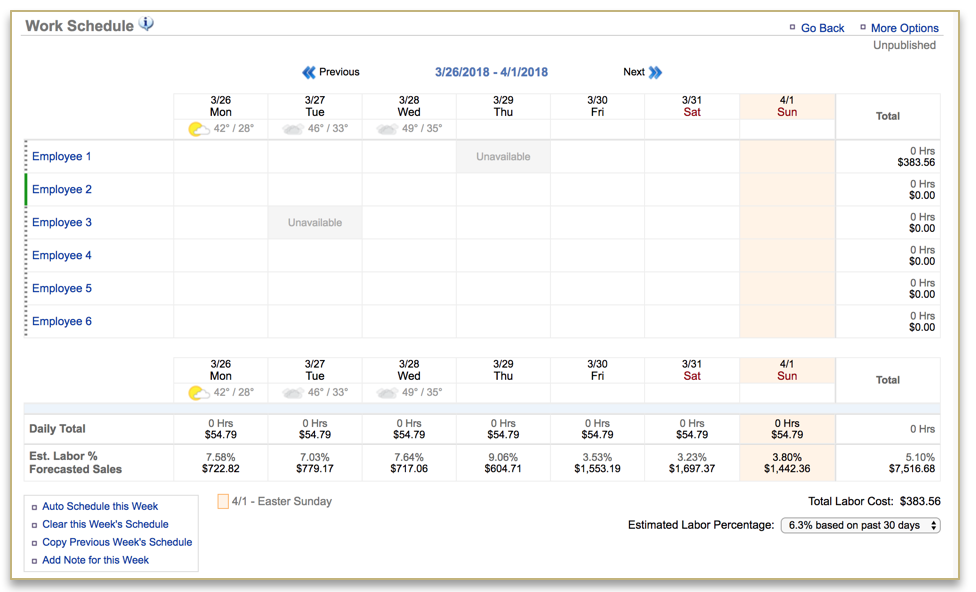Open the Employee 1 link

tap(62, 156)
